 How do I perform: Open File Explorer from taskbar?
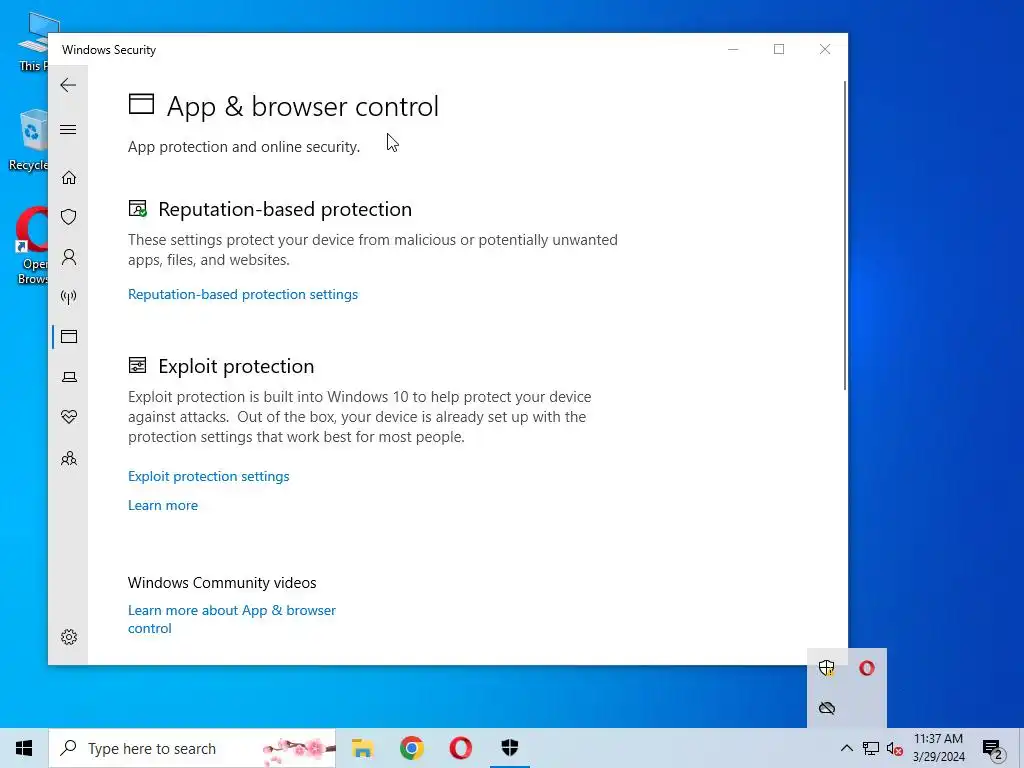tap(362, 748)
